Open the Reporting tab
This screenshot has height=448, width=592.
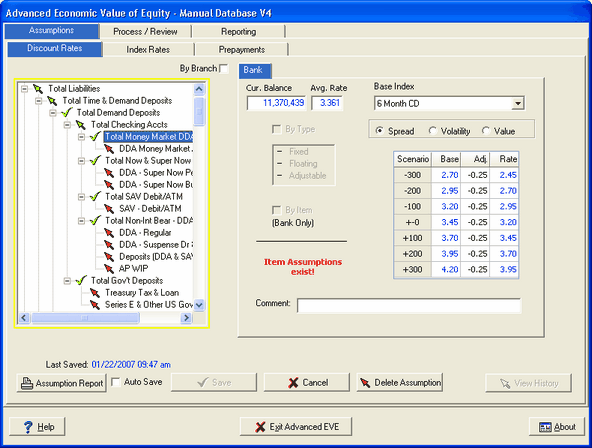239,31
